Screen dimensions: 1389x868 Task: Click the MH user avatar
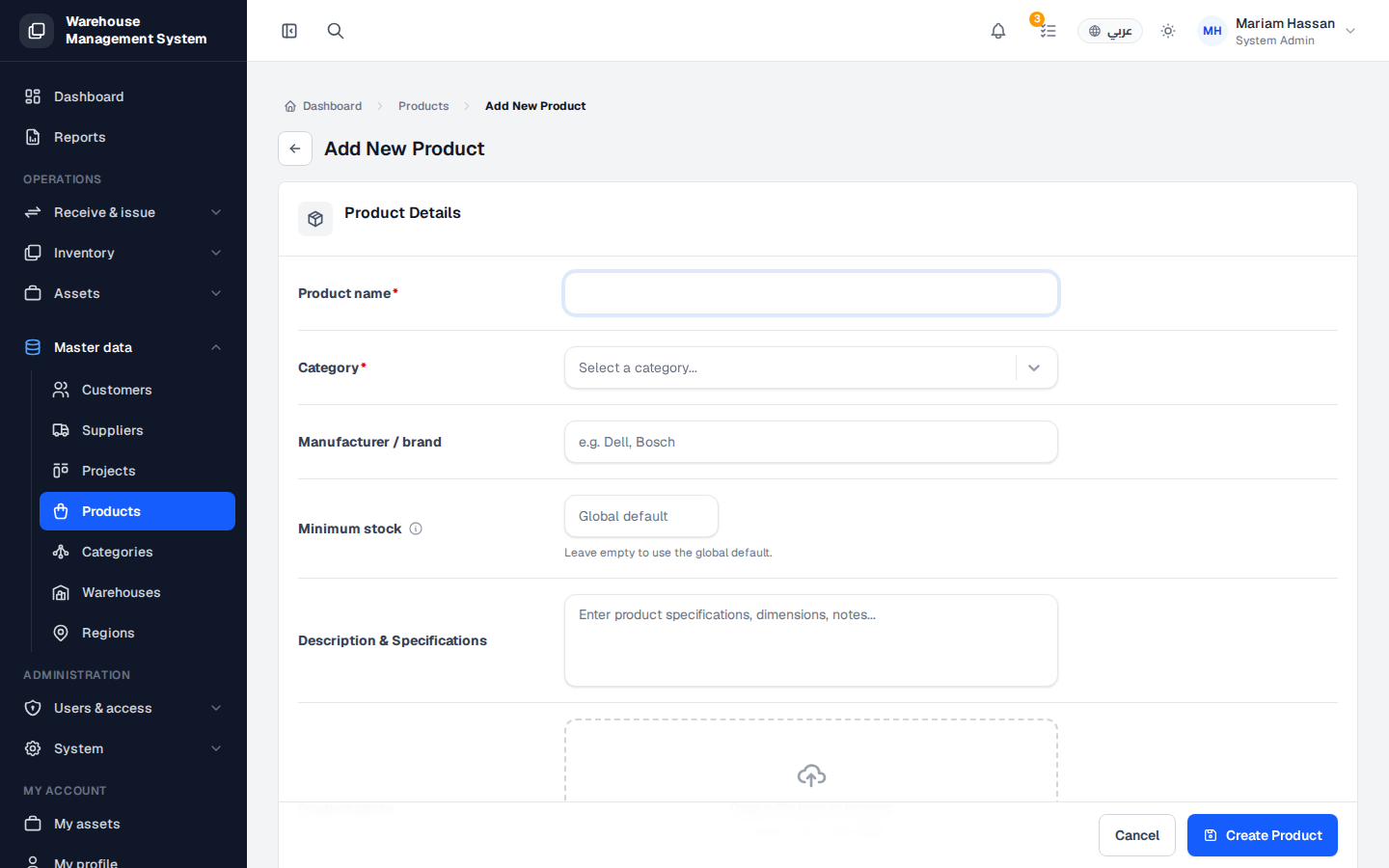[1212, 31]
